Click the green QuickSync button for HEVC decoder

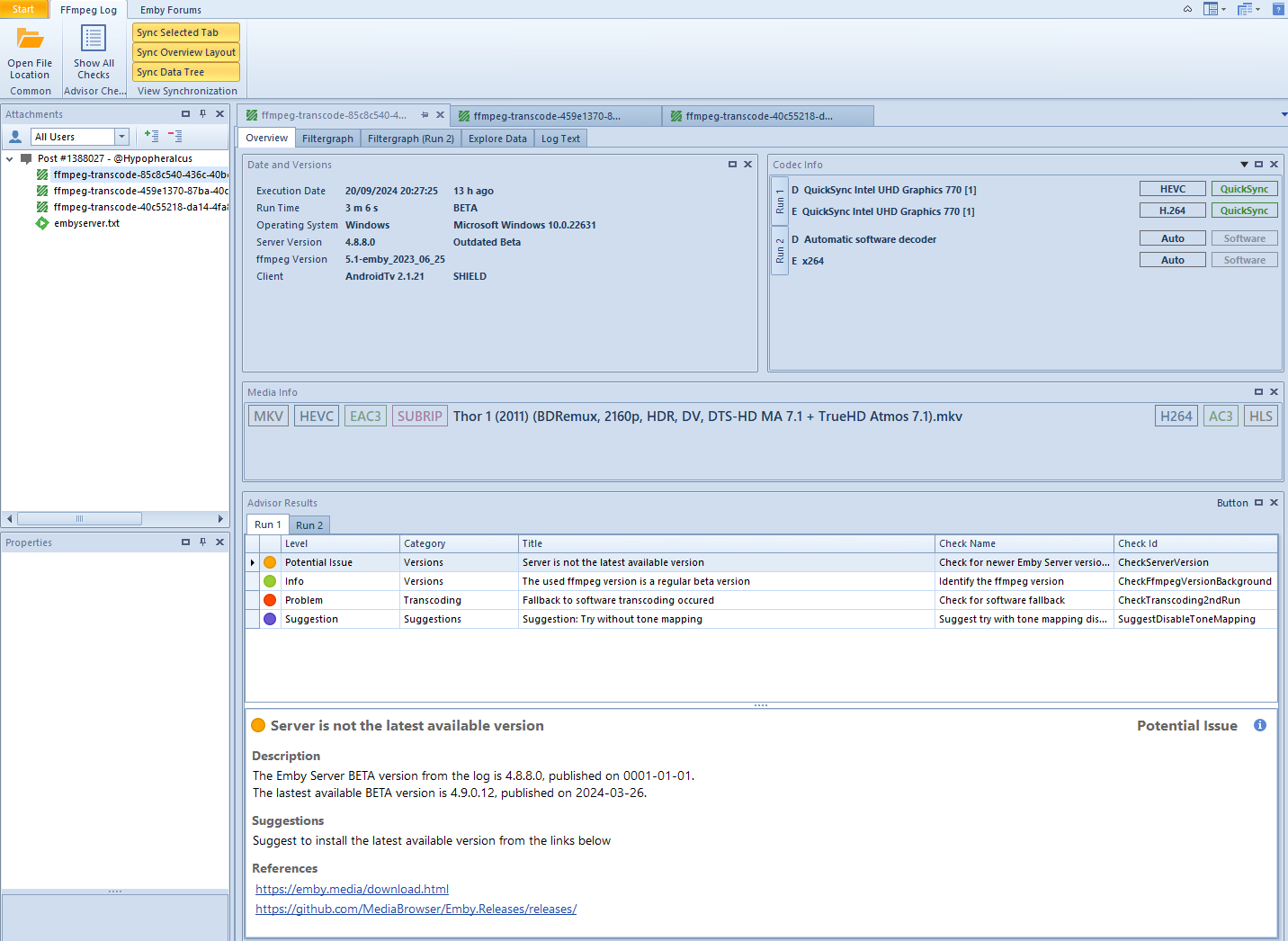(1244, 189)
